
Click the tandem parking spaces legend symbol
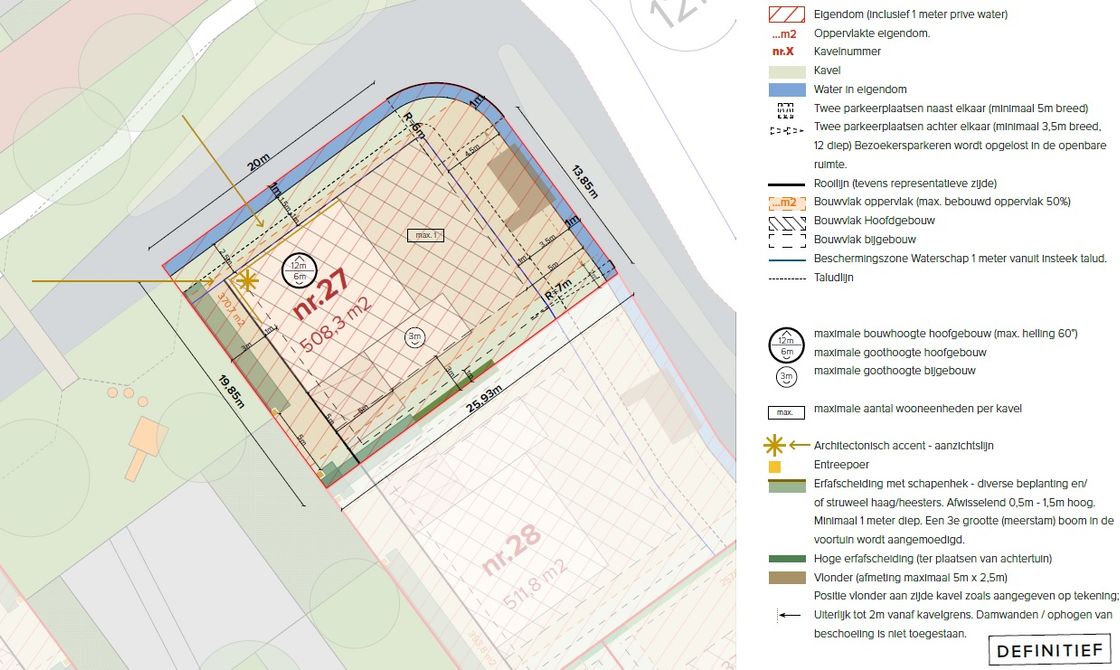pos(786,128)
